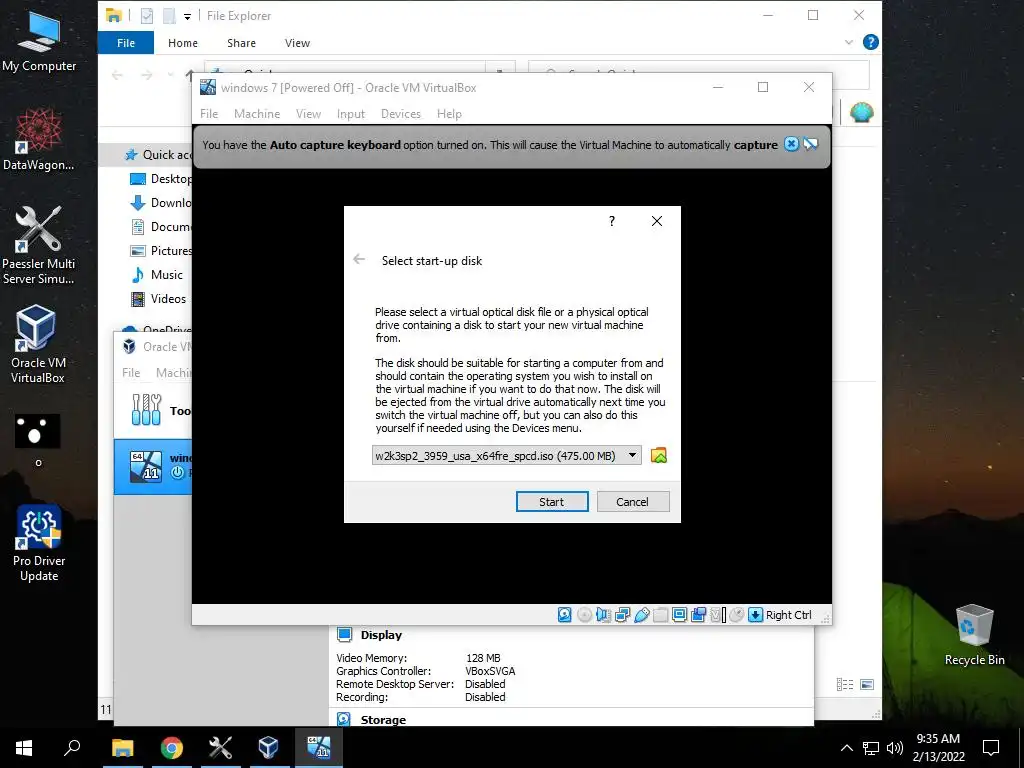The image size is (1024, 768).
Task: Open File Explorer recent locations dropdown
Action: pyautogui.click(x=170, y=75)
